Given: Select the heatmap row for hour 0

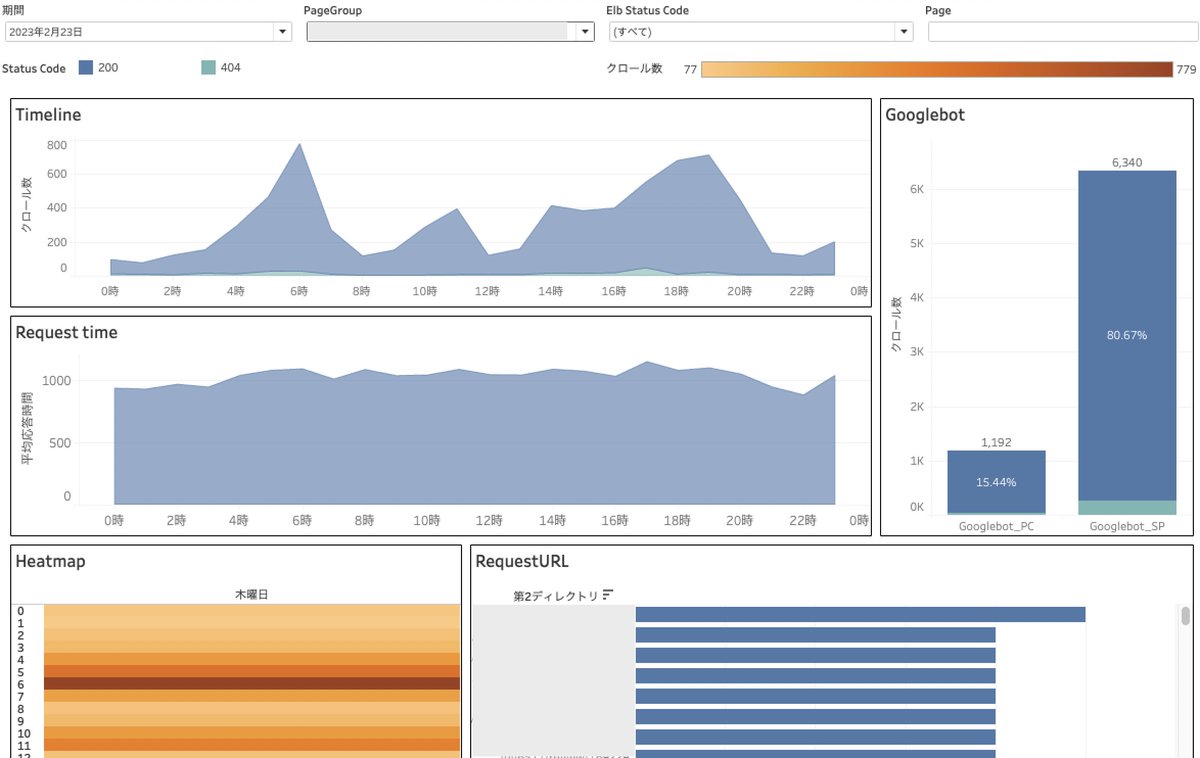Looking at the screenshot, I should click(x=252, y=610).
